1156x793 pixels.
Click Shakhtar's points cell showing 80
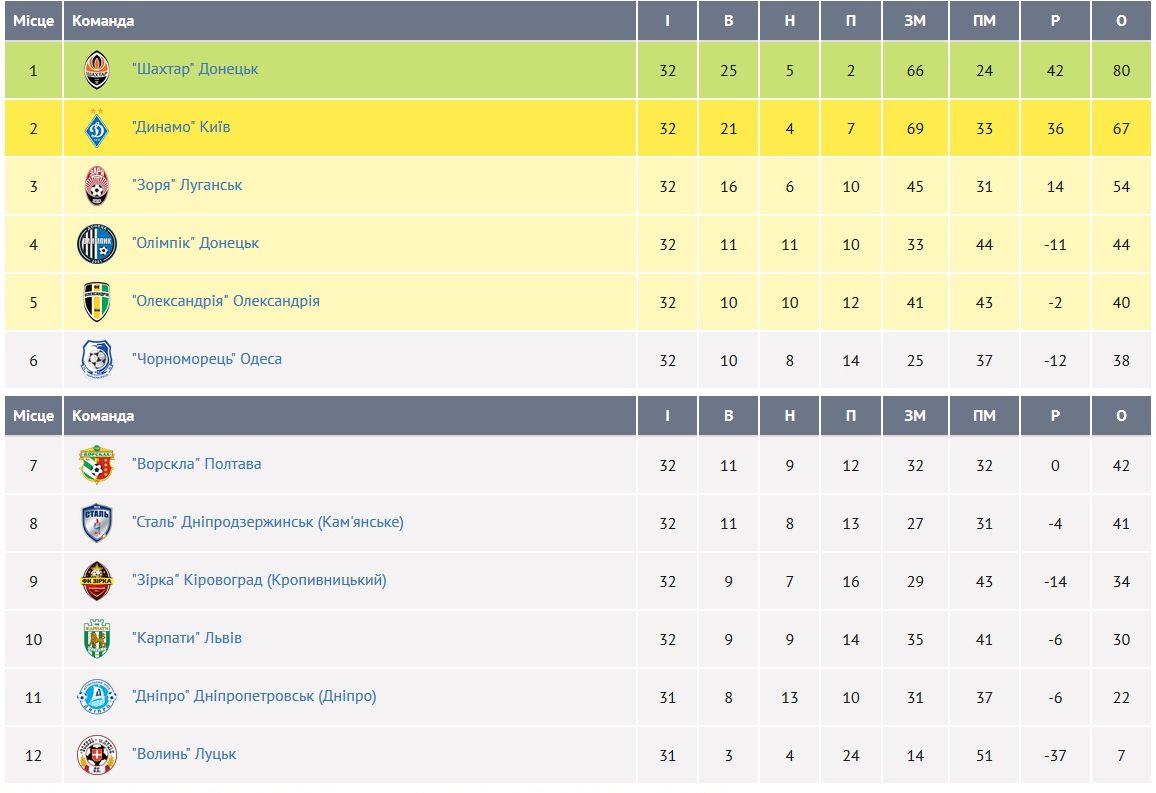click(1121, 70)
